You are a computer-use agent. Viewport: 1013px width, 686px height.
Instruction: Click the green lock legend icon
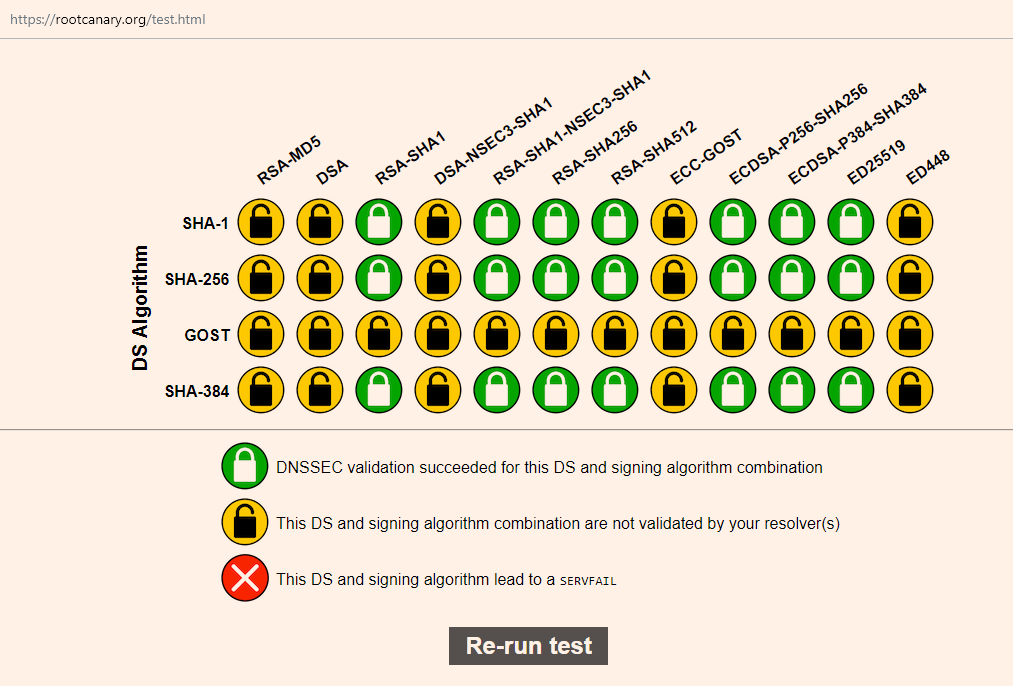(245, 466)
